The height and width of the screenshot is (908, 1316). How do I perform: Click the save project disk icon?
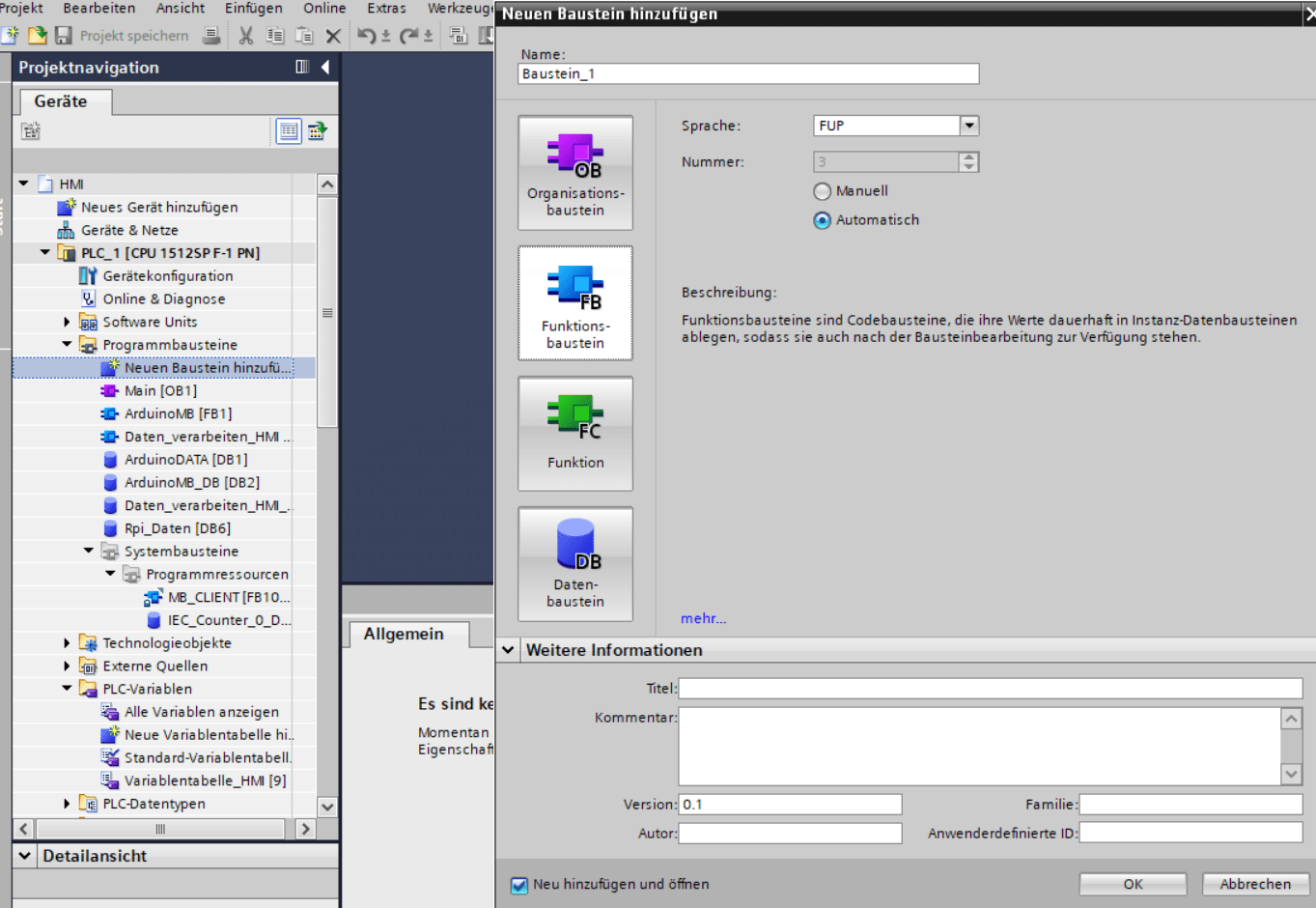pyautogui.click(x=64, y=36)
